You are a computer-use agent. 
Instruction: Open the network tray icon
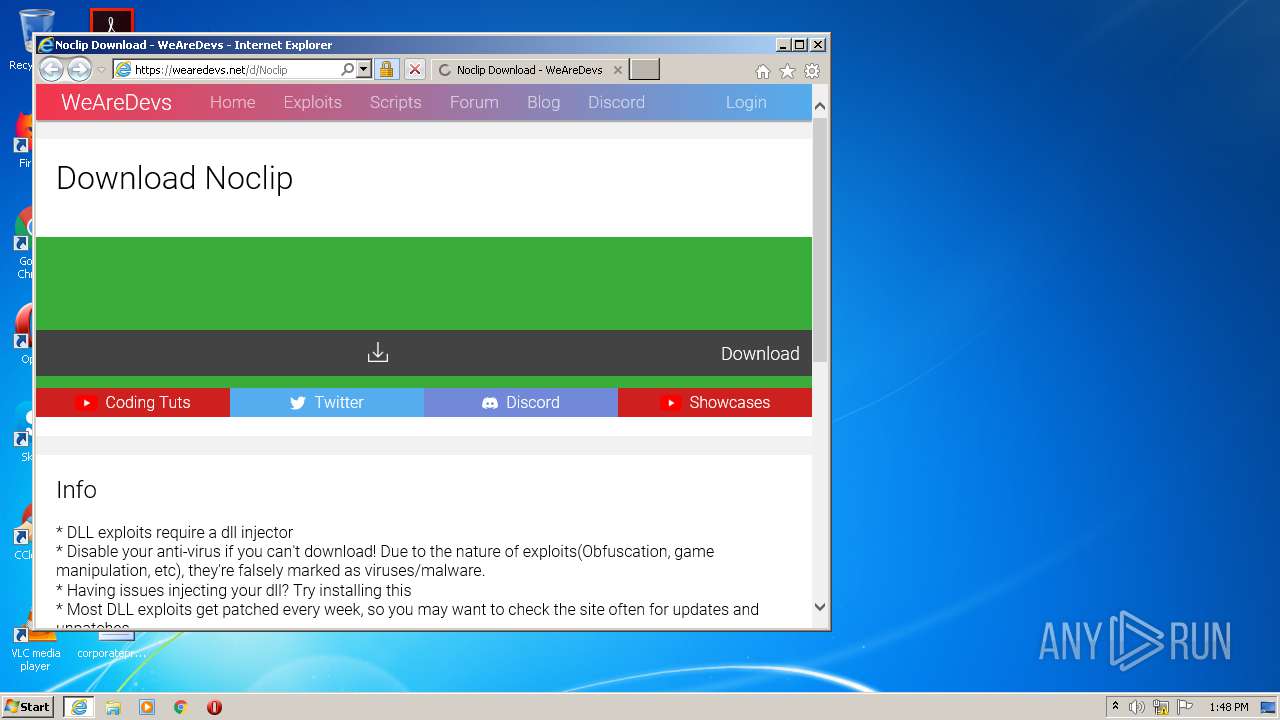(x=1161, y=706)
